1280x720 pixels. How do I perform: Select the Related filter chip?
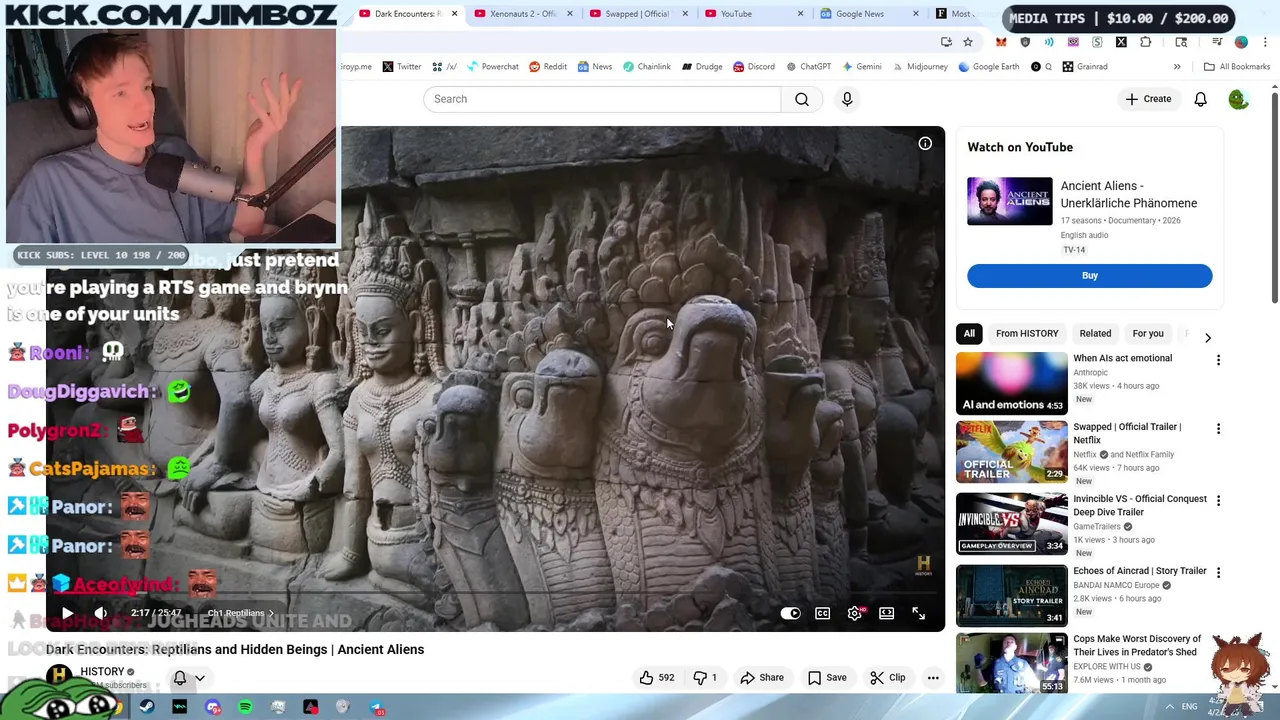1095,334
